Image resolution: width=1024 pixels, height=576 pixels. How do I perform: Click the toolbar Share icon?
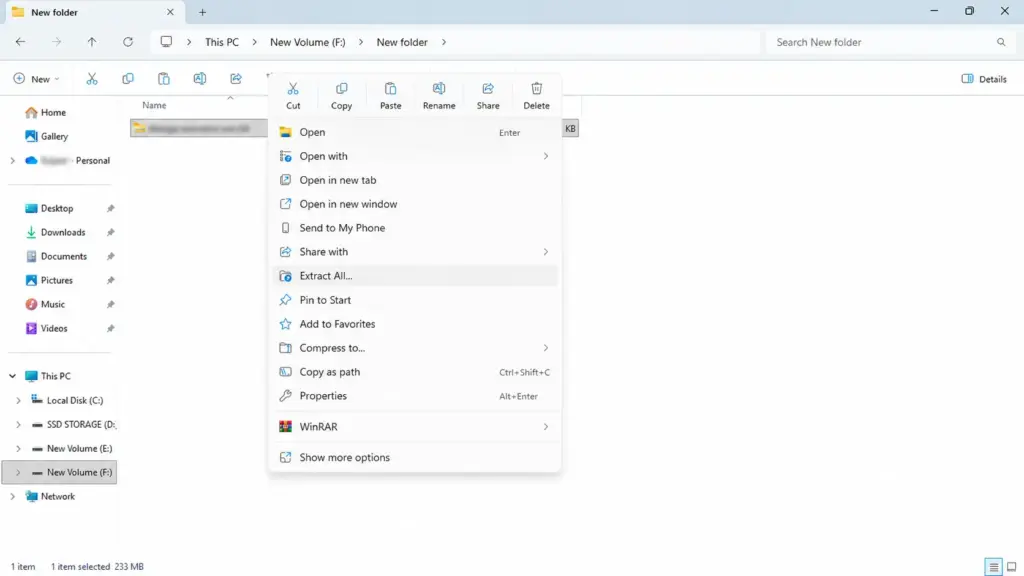(236, 79)
